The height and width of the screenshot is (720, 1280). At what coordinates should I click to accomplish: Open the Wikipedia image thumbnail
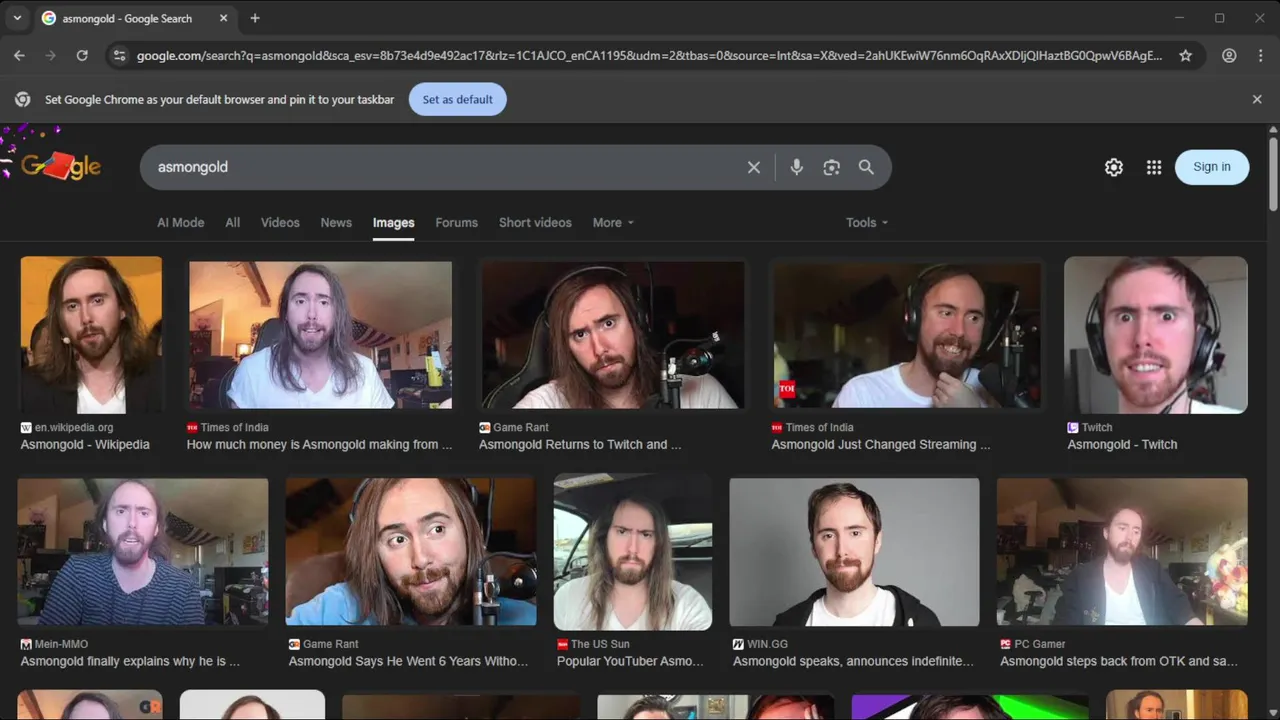91,335
